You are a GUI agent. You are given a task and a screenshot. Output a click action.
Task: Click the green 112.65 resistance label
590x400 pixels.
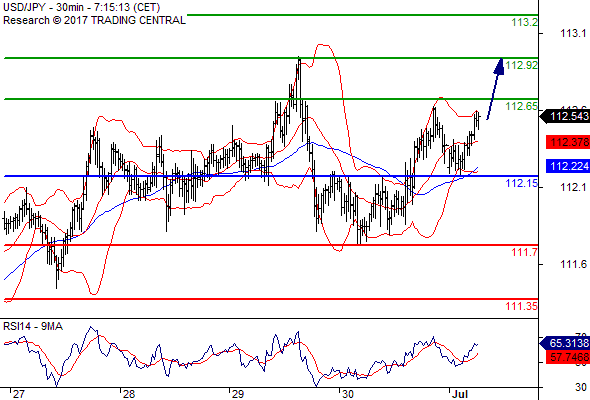522,106
